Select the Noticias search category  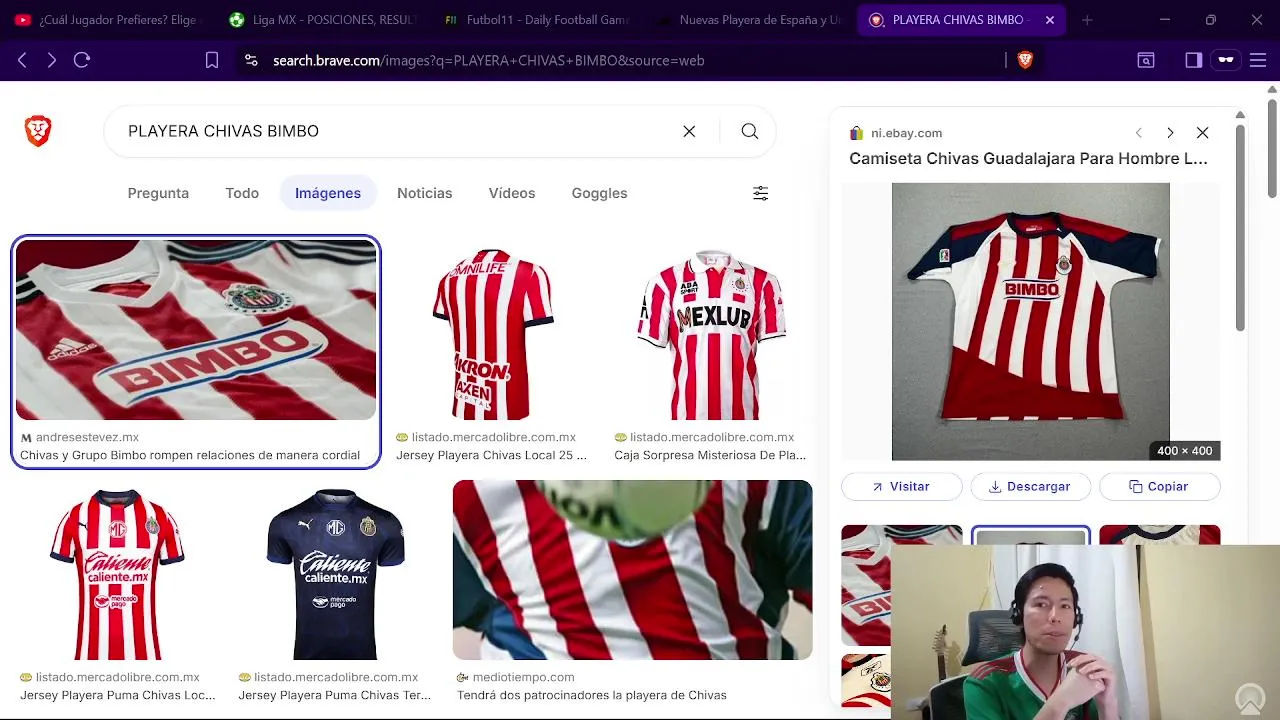point(425,193)
